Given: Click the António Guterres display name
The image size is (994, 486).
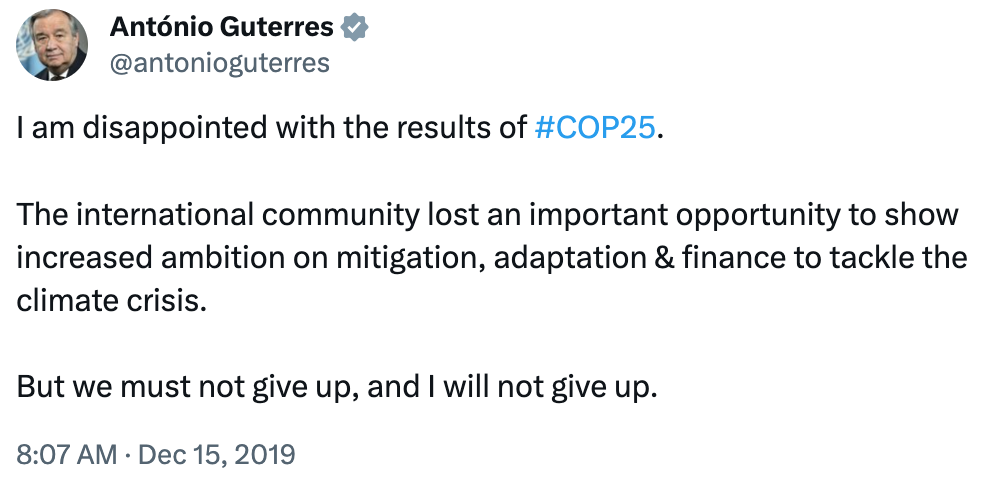Looking at the screenshot, I should (x=220, y=28).
